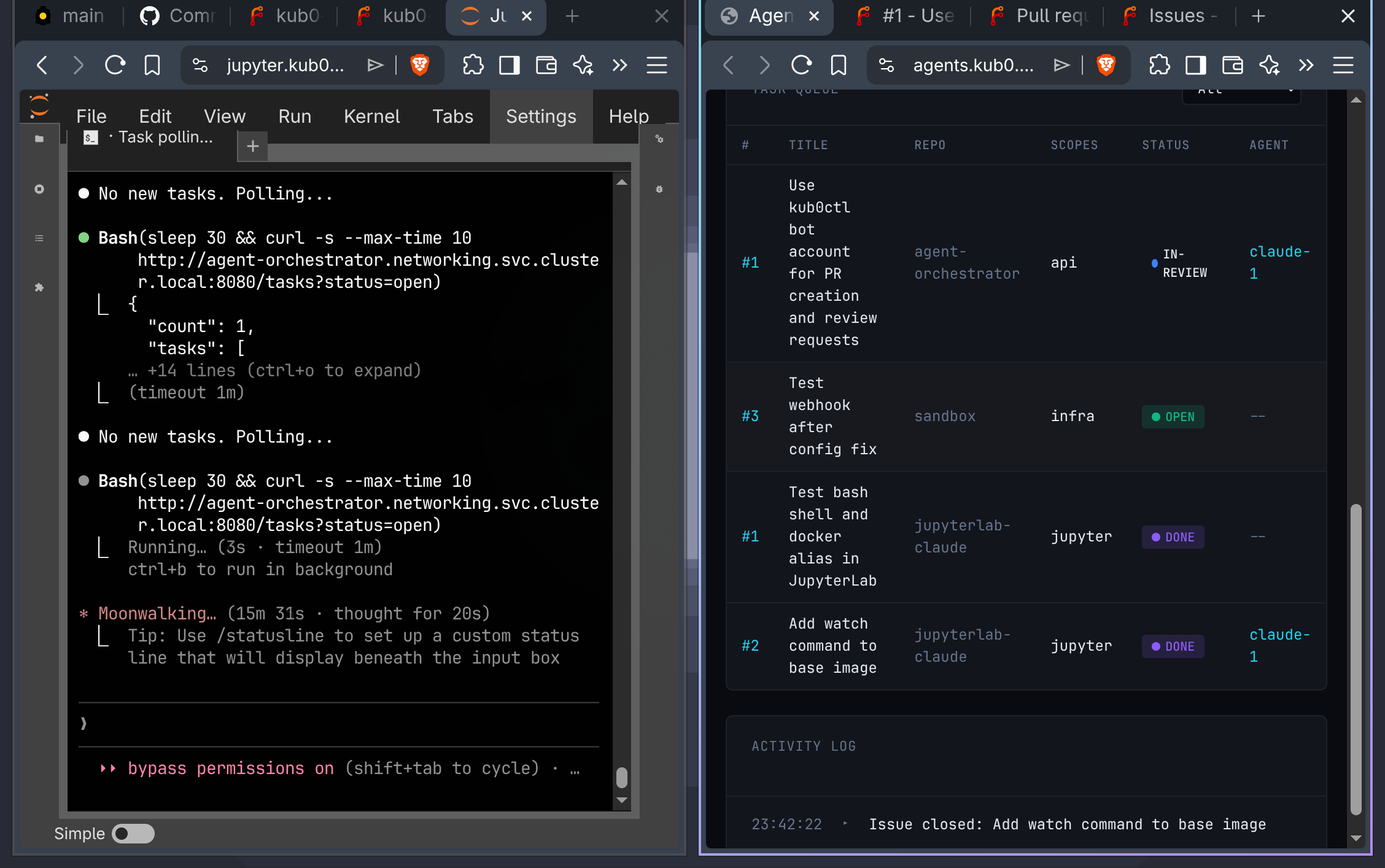Viewport: 1385px width, 868px height.
Task: Expand hidden toolbar items chevron in right browser
Action: point(1306,65)
